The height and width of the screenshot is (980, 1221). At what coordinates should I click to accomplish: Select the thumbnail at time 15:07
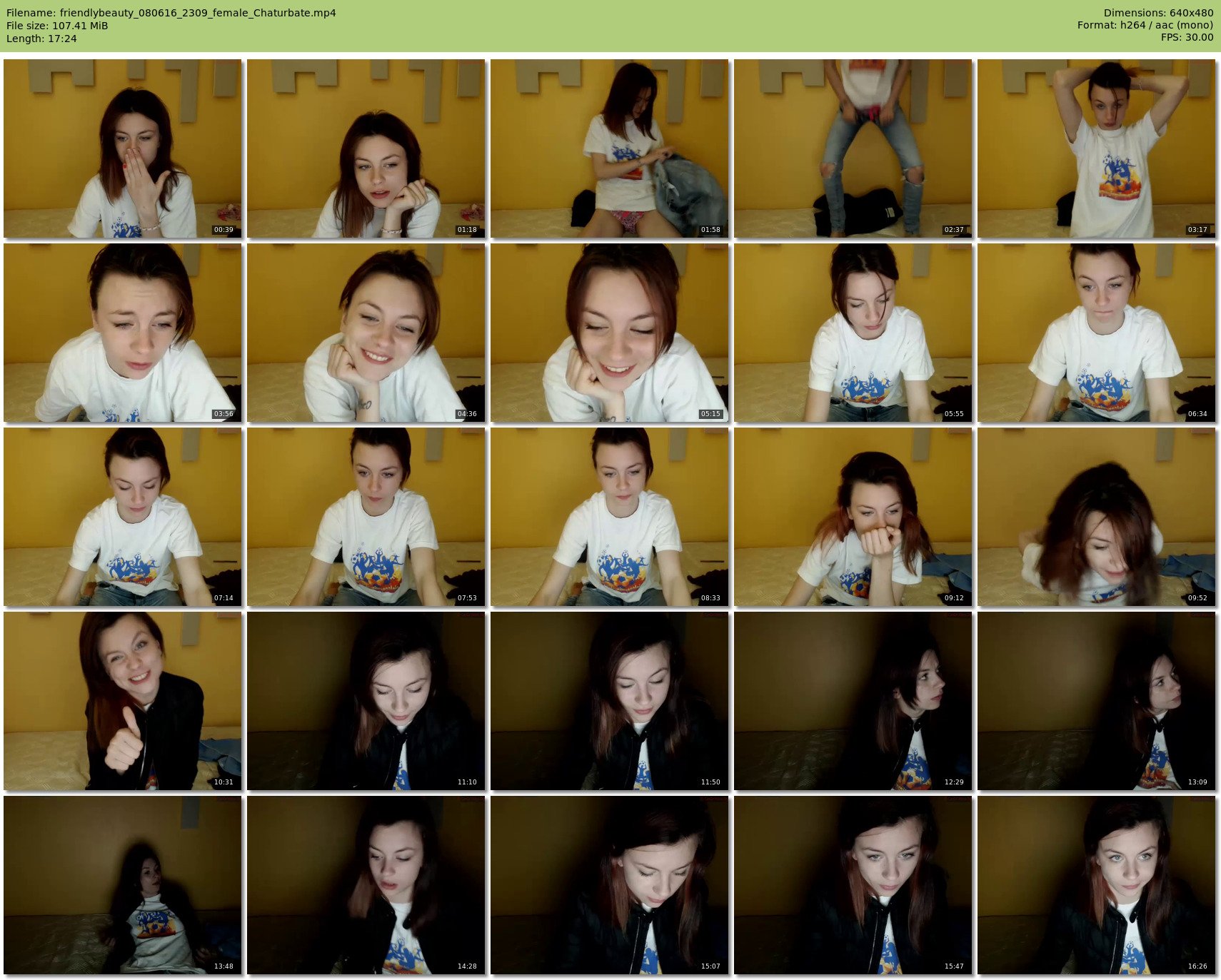pyautogui.click(x=610, y=885)
